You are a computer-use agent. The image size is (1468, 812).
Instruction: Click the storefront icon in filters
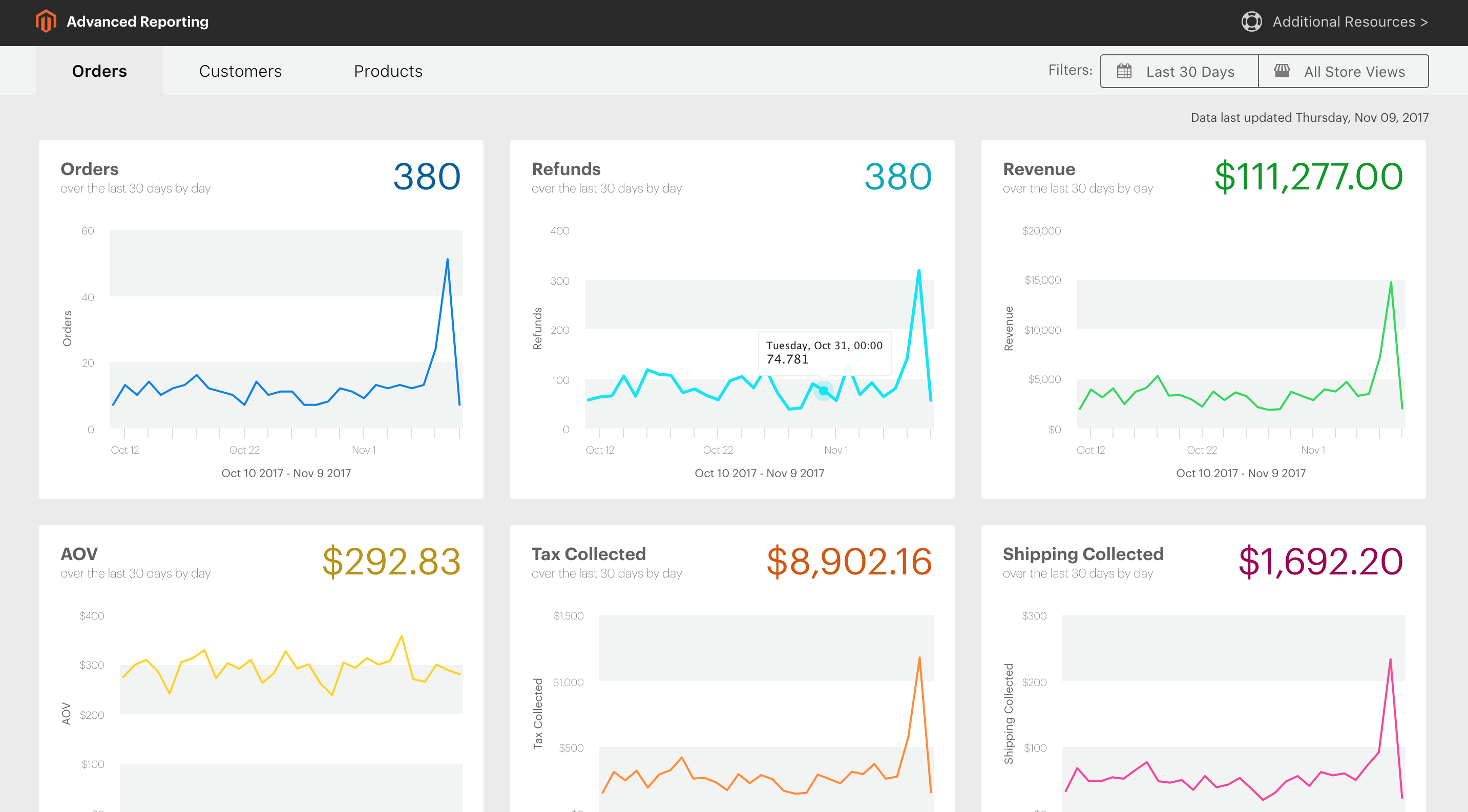pyautogui.click(x=1282, y=71)
